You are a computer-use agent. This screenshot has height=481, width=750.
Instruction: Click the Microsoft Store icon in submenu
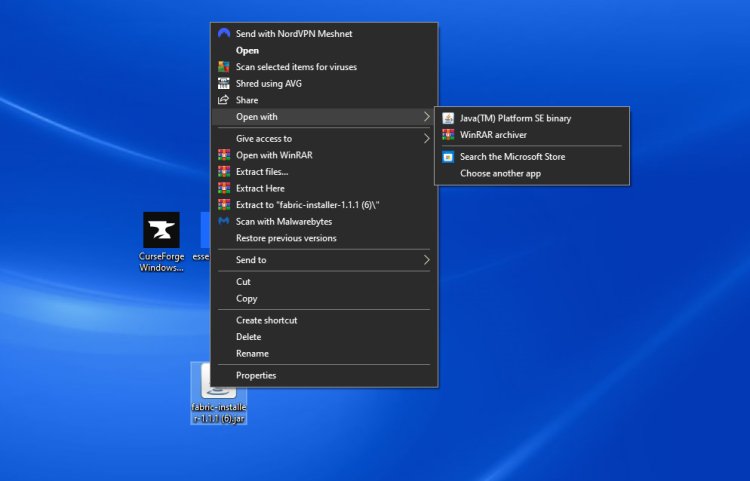pos(448,157)
